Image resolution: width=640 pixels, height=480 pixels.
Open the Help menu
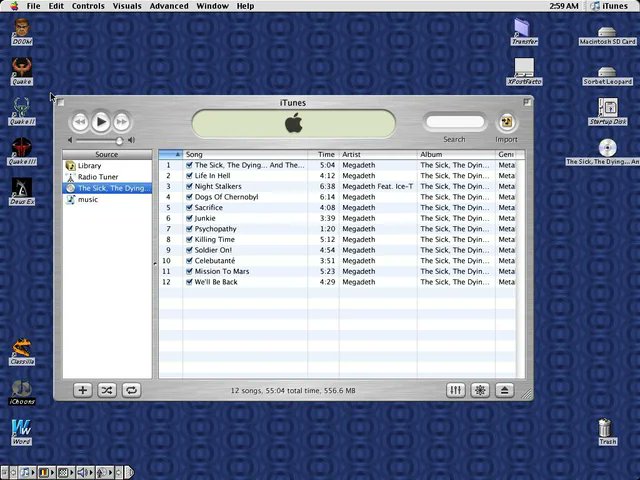245,6
